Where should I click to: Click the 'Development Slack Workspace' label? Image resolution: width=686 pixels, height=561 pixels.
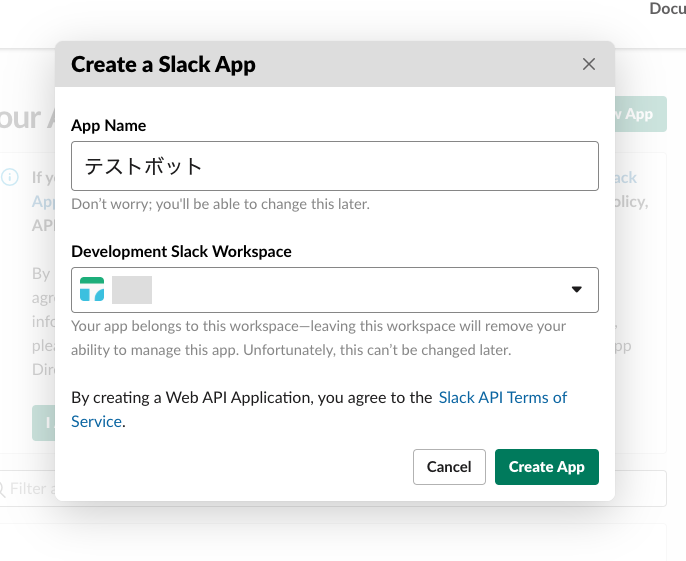point(181,252)
